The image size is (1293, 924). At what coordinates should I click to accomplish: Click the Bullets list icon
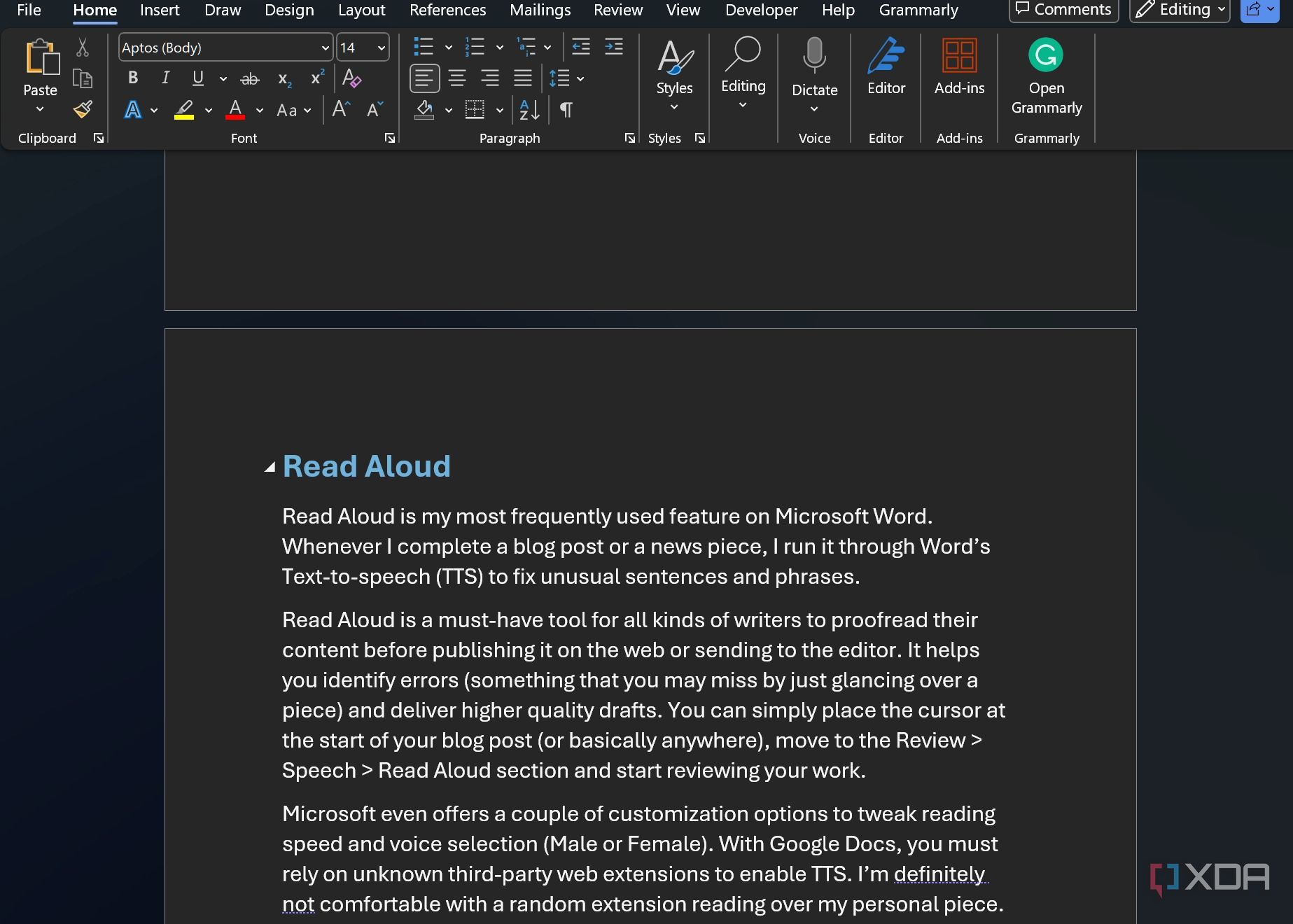424,47
